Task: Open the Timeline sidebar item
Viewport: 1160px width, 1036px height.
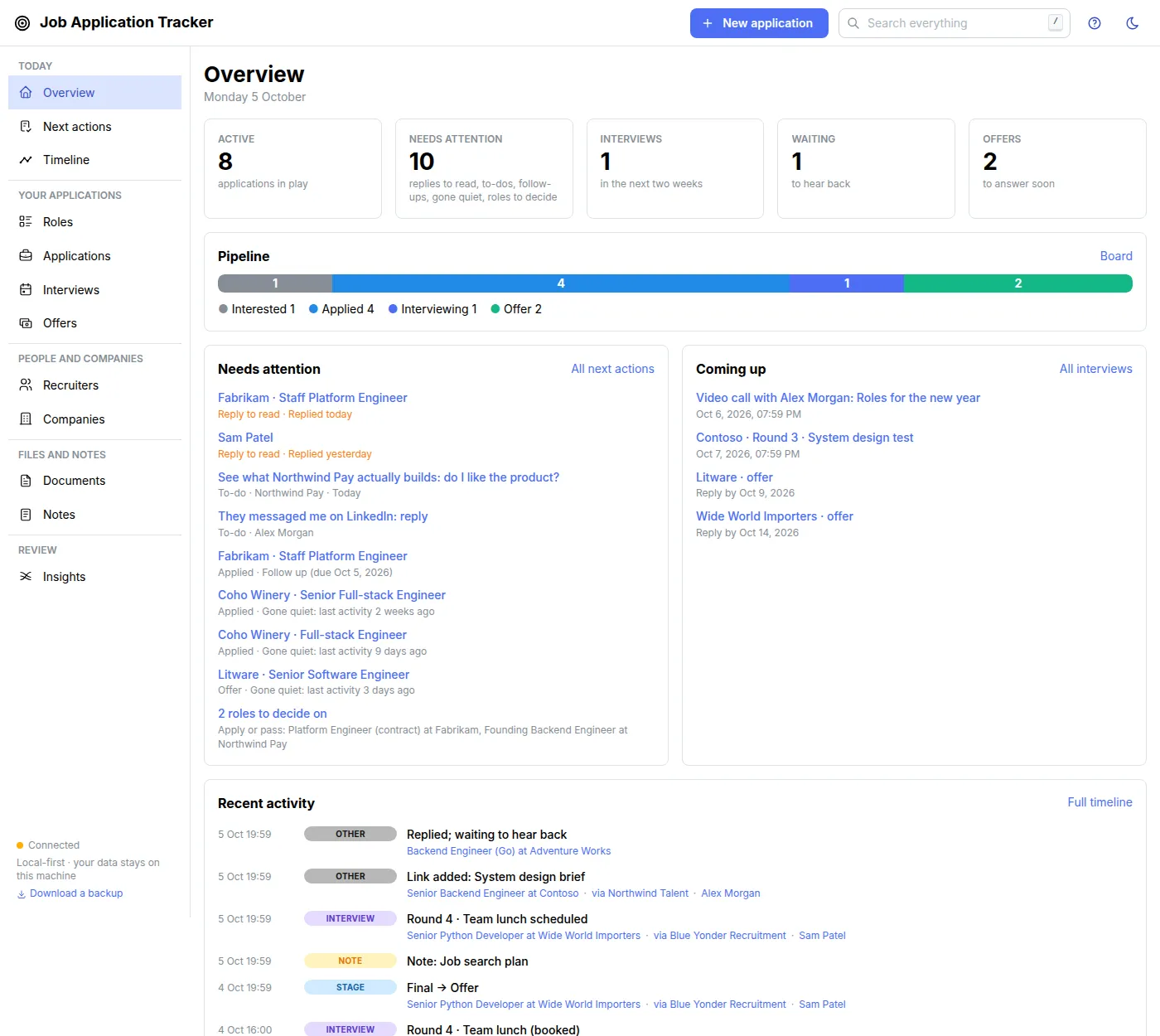Action: click(x=94, y=160)
